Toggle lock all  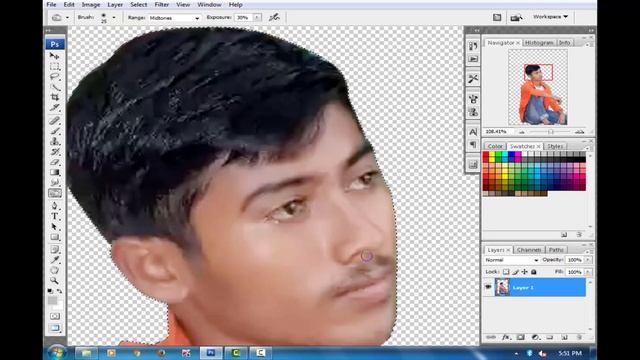tap(533, 272)
